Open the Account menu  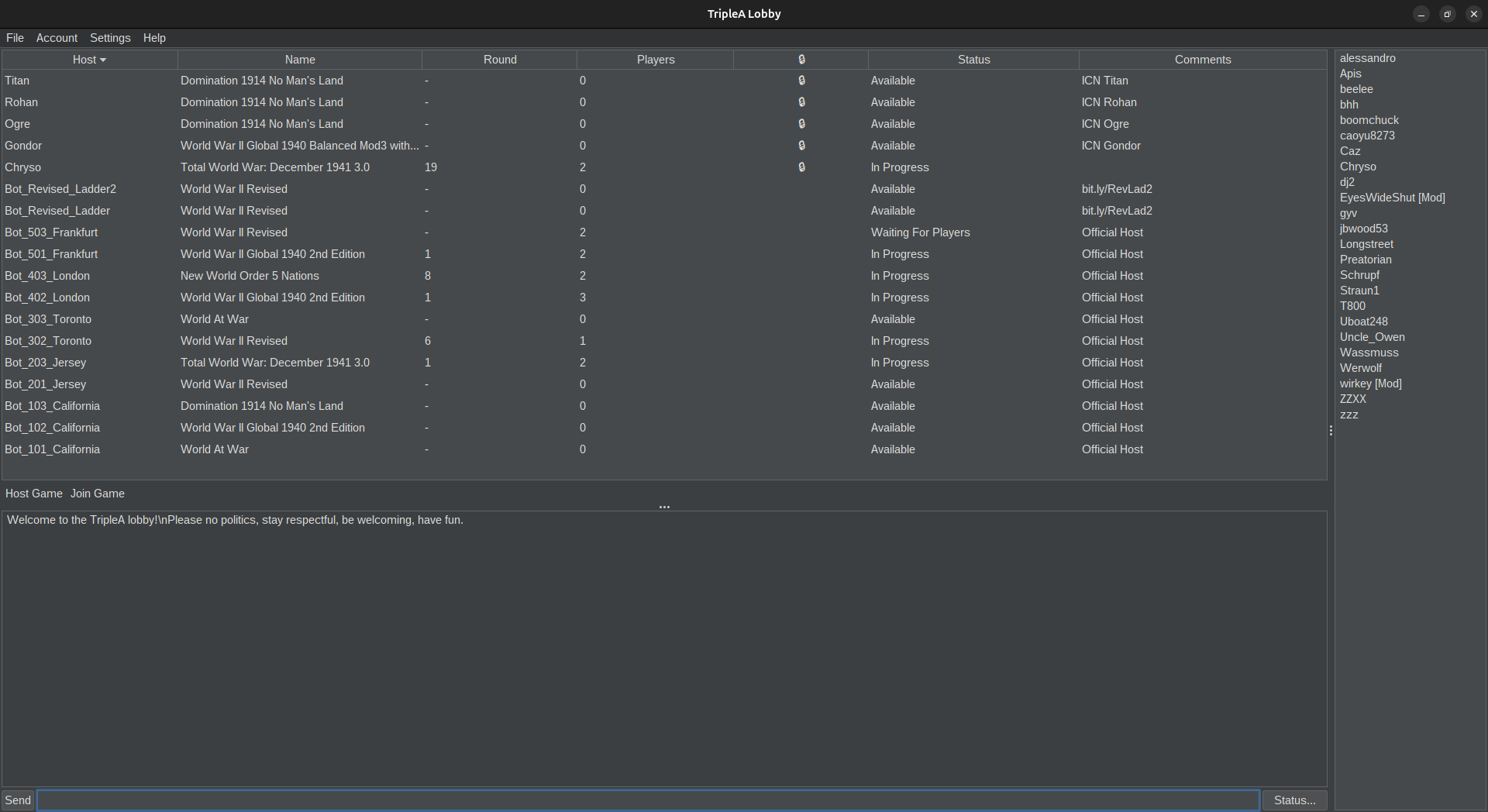57,38
